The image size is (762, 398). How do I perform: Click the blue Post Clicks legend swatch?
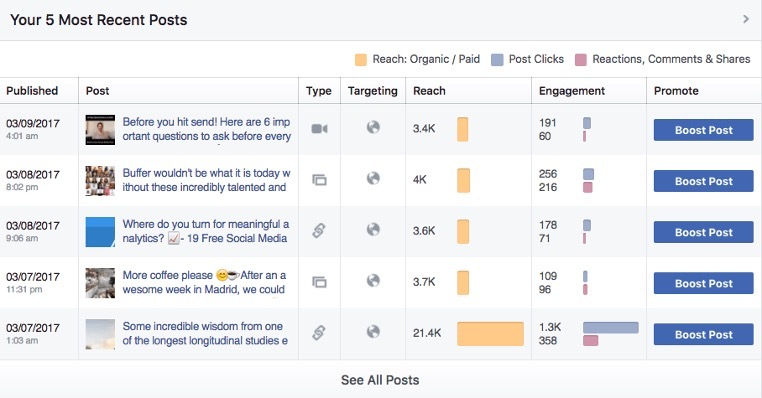(497, 60)
